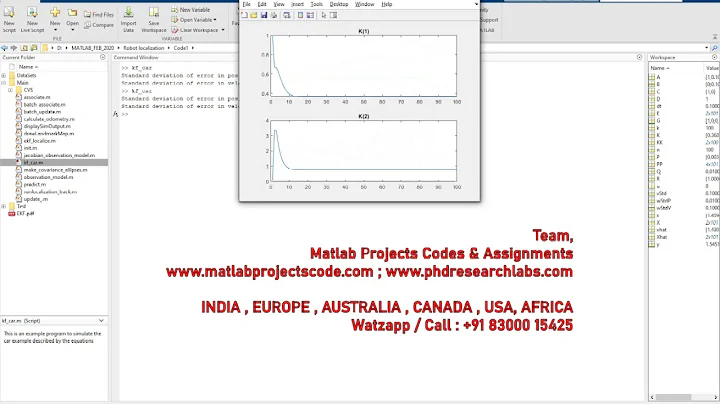The width and height of the screenshot is (720, 404).
Task: Open the Open Variable dropdown
Action: pos(194,20)
